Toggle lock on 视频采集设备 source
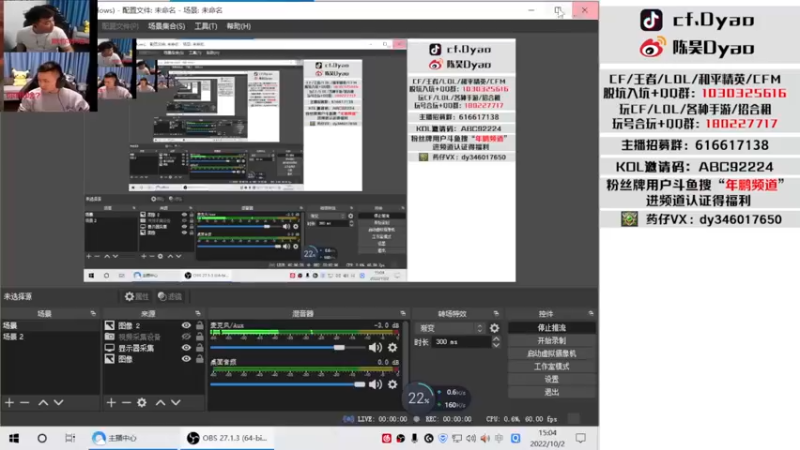800x450 pixels. (199, 337)
